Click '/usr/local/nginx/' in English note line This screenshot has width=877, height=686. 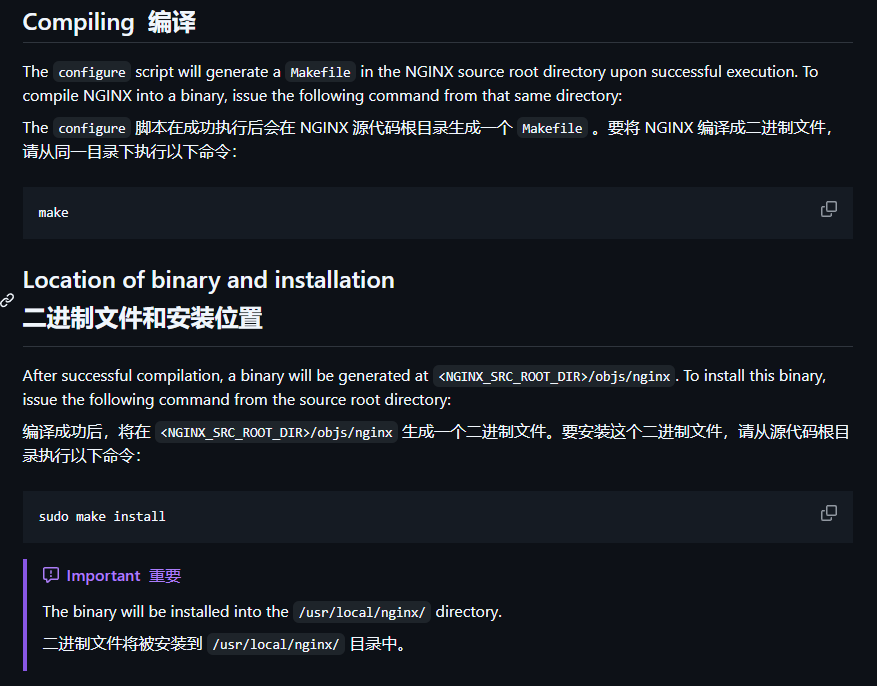(362, 612)
